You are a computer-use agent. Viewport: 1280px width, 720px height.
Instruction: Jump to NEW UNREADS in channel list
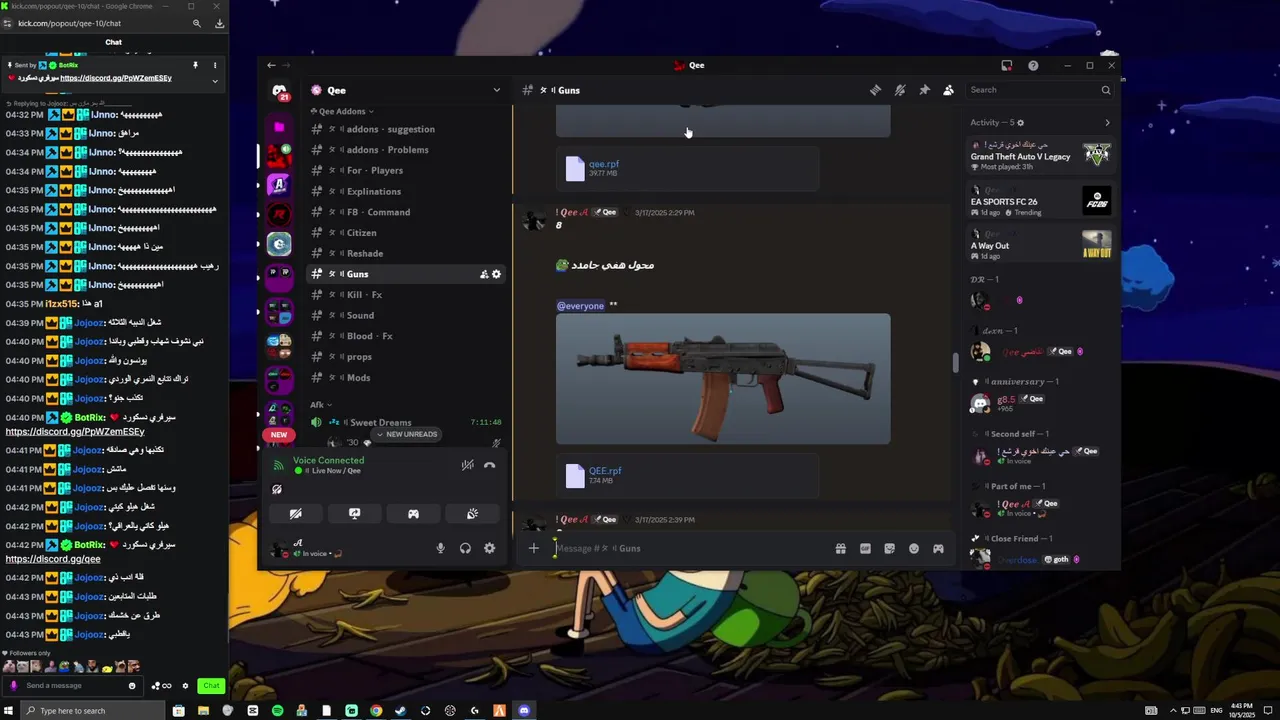[406, 434]
